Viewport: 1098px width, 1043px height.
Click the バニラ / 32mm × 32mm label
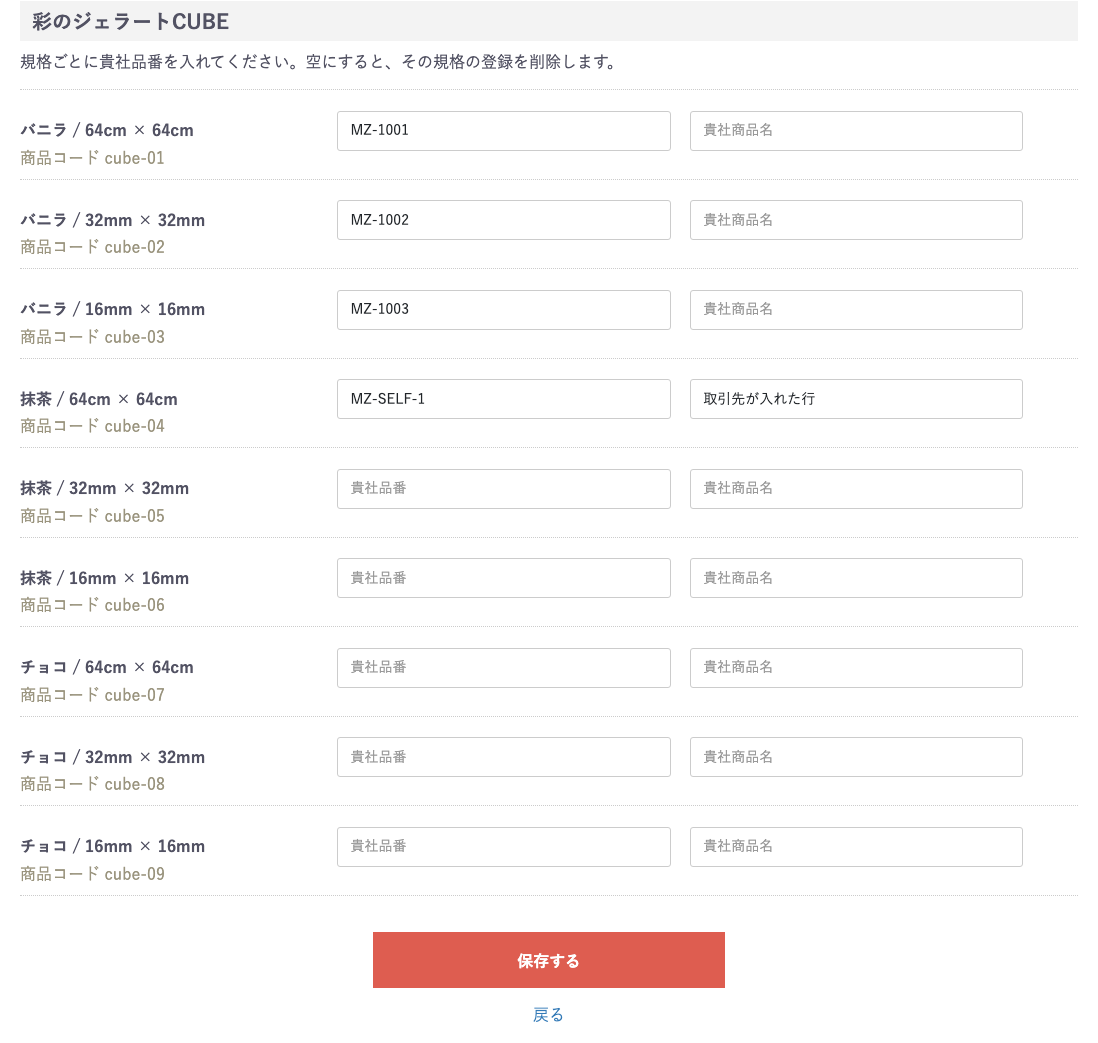(113, 220)
